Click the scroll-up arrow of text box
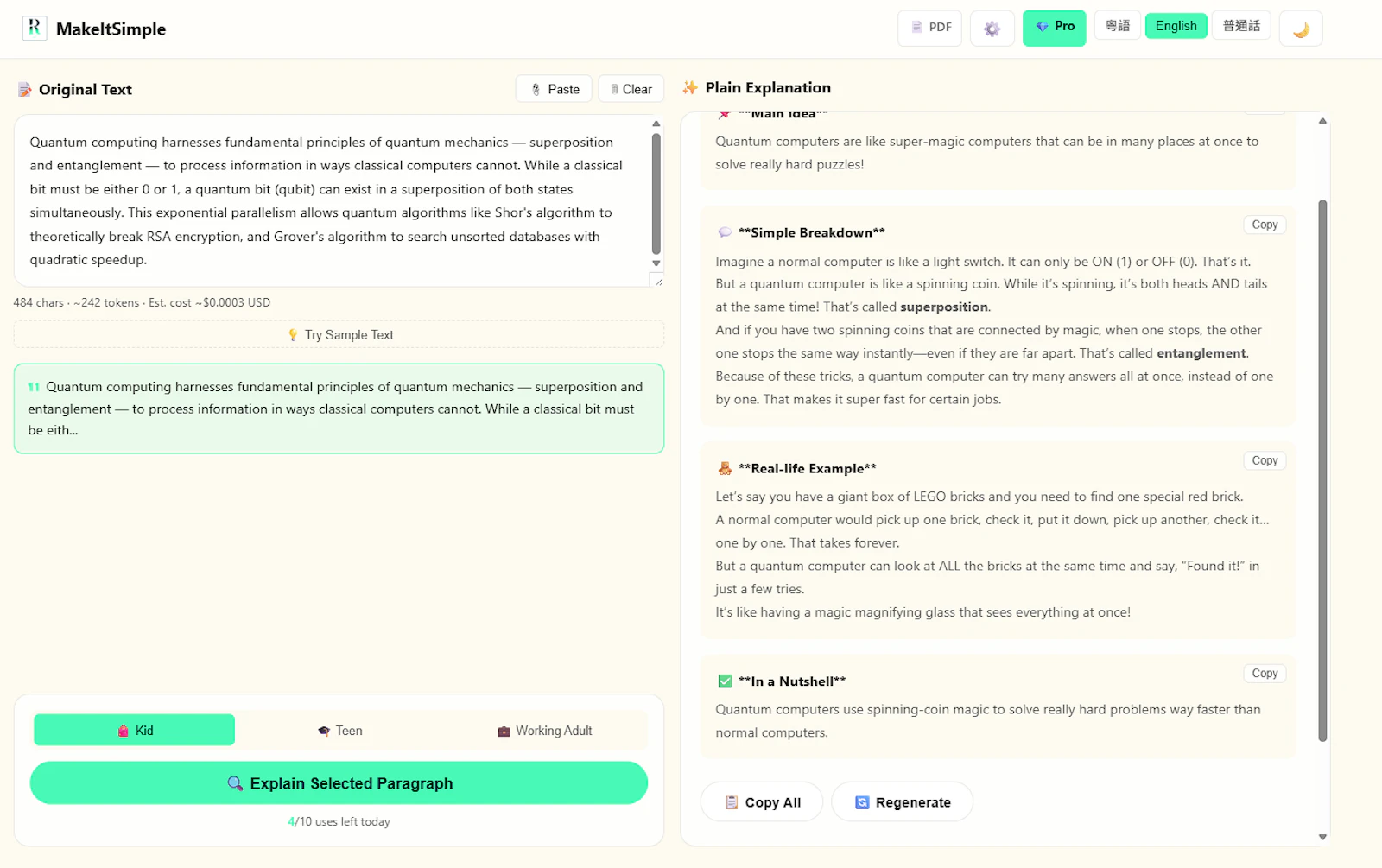Image resolution: width=1382 pixels, height=868 pixels. coord(656,124)
